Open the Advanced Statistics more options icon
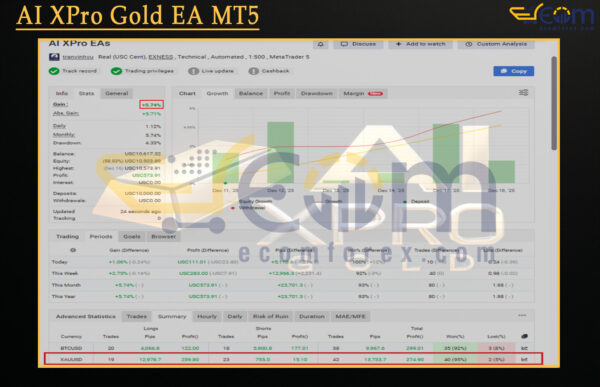Image resolution: width=600 pixels, height=387 pixels. click(522, 315)
